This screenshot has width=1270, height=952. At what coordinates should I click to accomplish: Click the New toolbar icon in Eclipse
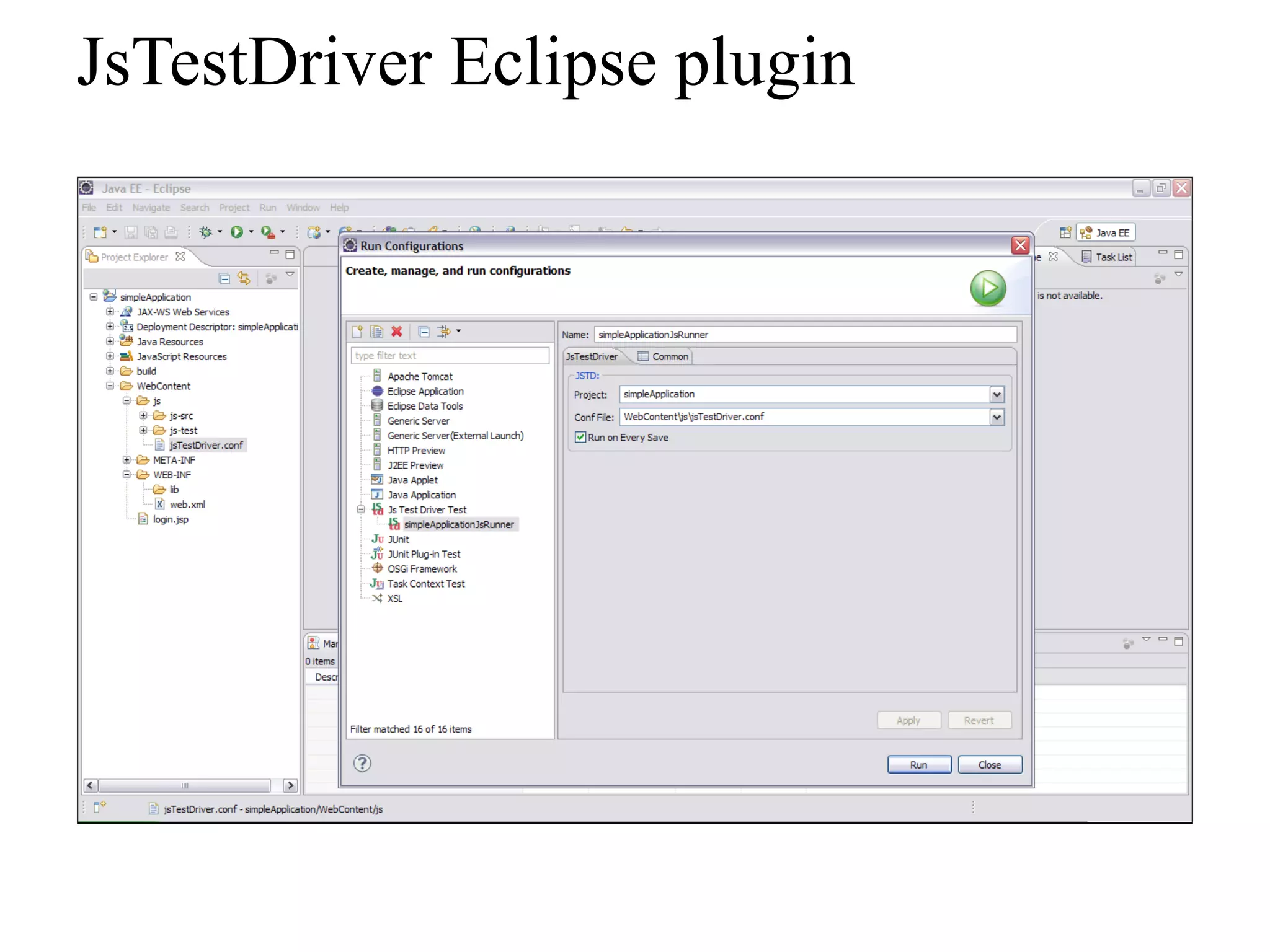point(100,232)
